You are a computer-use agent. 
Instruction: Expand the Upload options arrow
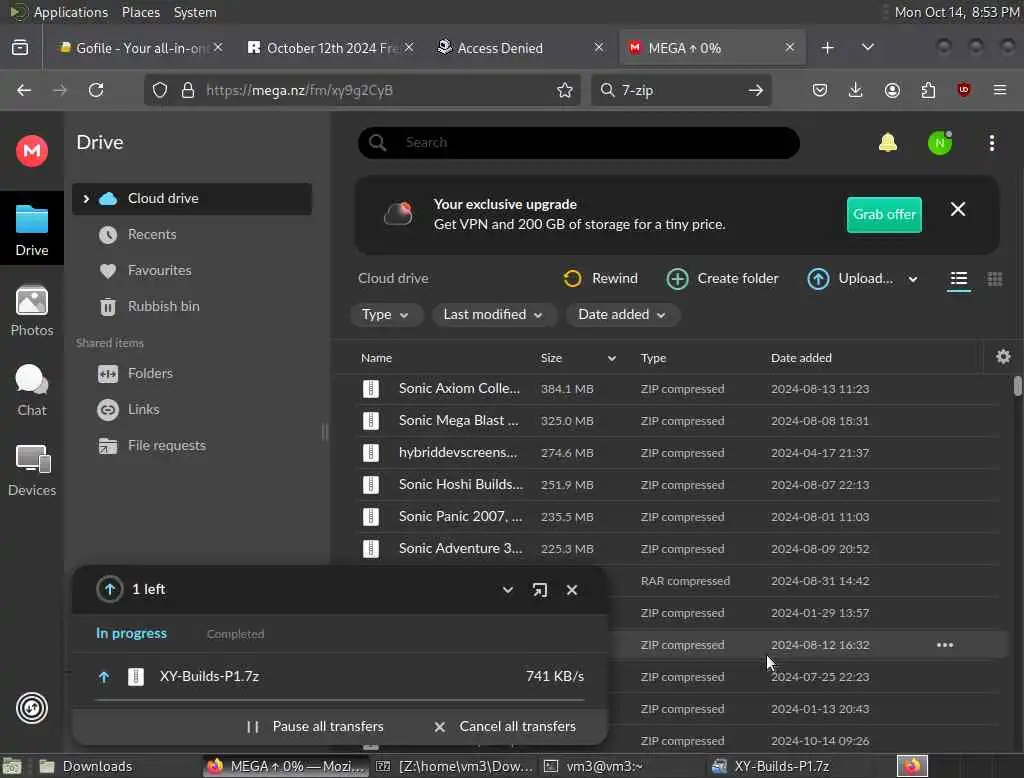(912, 279)
